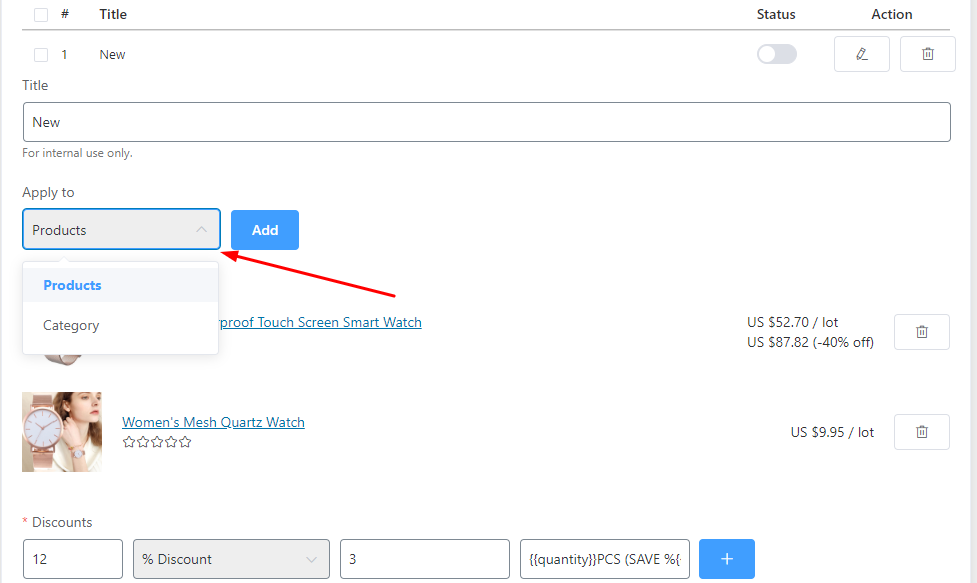Delete Women's Mesh Quartz Watch using trash icon

click(x=921, y=431)
